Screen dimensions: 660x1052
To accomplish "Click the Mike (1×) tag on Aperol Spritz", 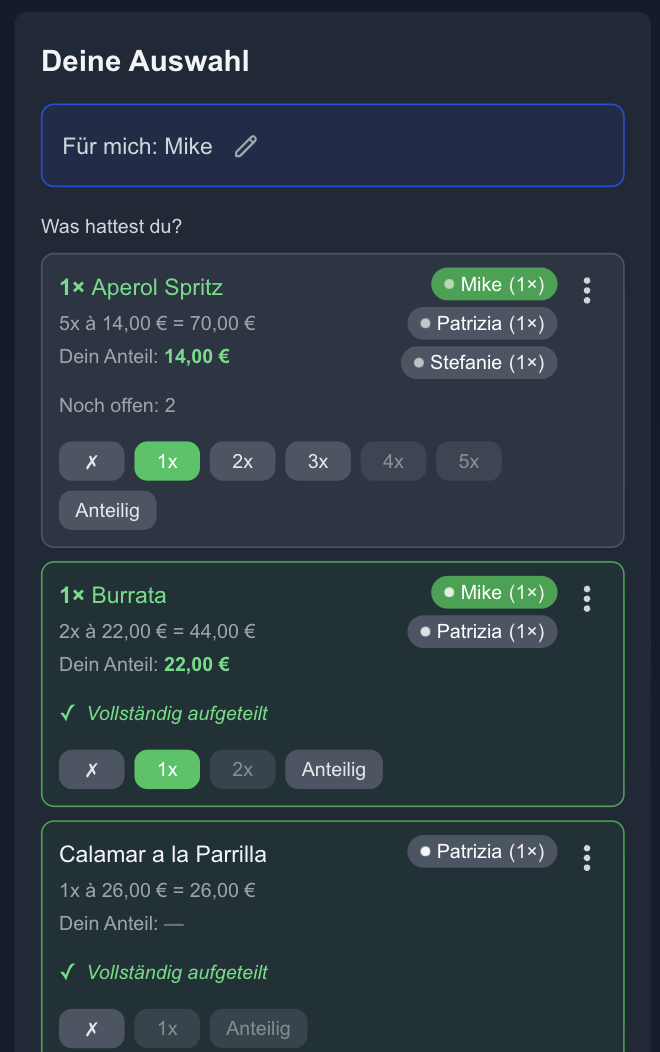I will (x=494, y=285).
